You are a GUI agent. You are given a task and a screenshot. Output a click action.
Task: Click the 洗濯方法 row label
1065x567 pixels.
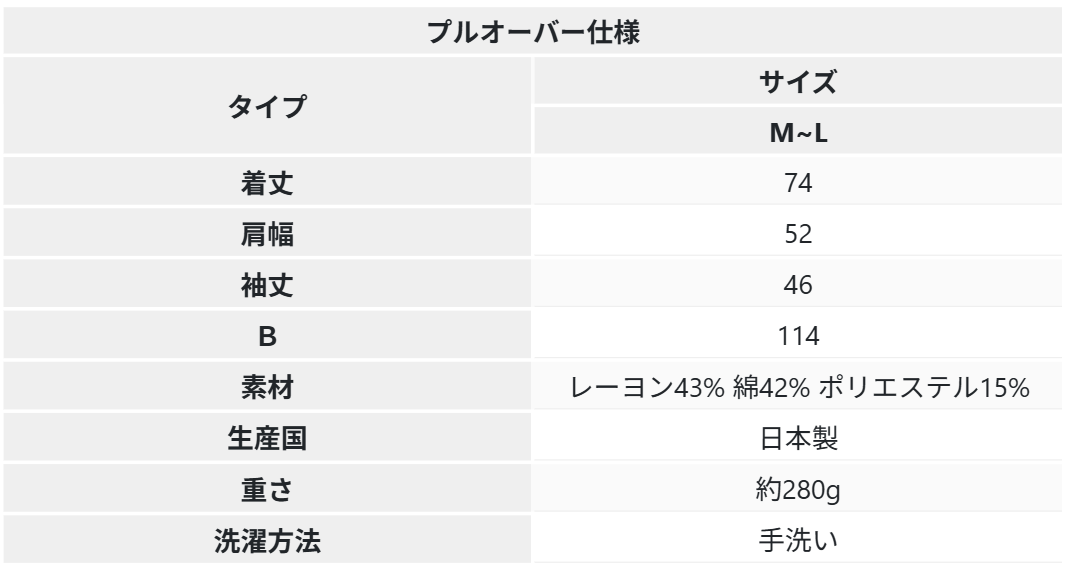point(267,541)
